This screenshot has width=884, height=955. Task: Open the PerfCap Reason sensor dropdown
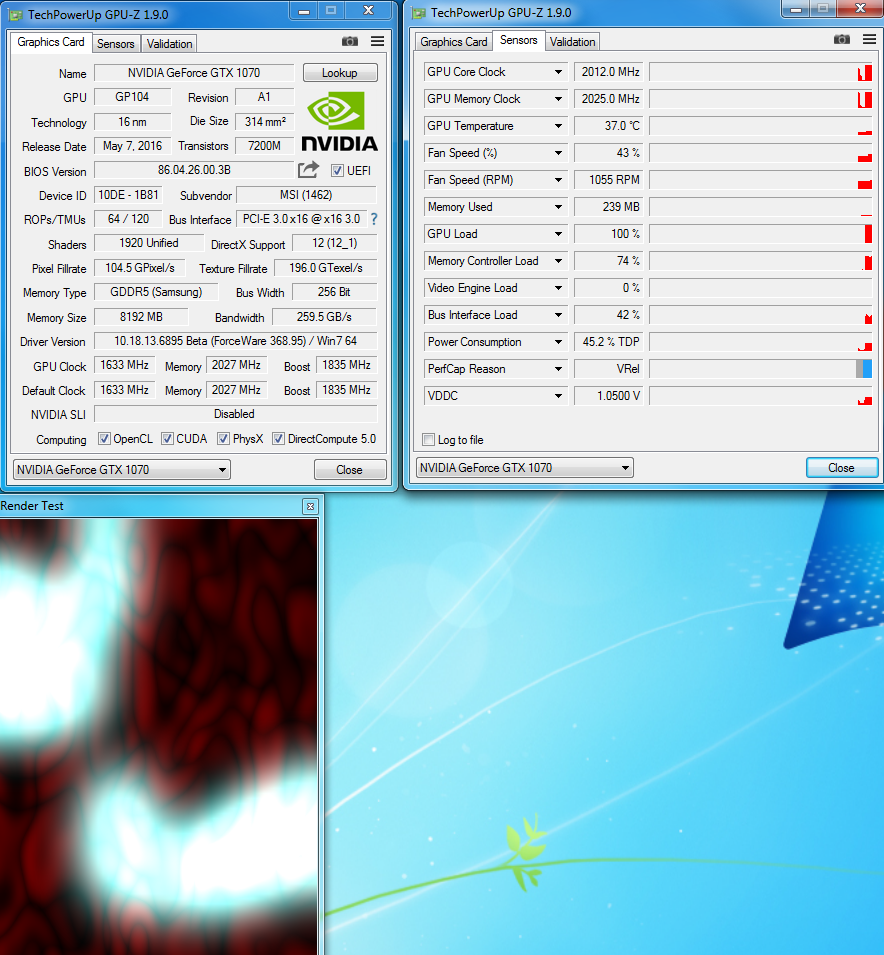point(558,369)
